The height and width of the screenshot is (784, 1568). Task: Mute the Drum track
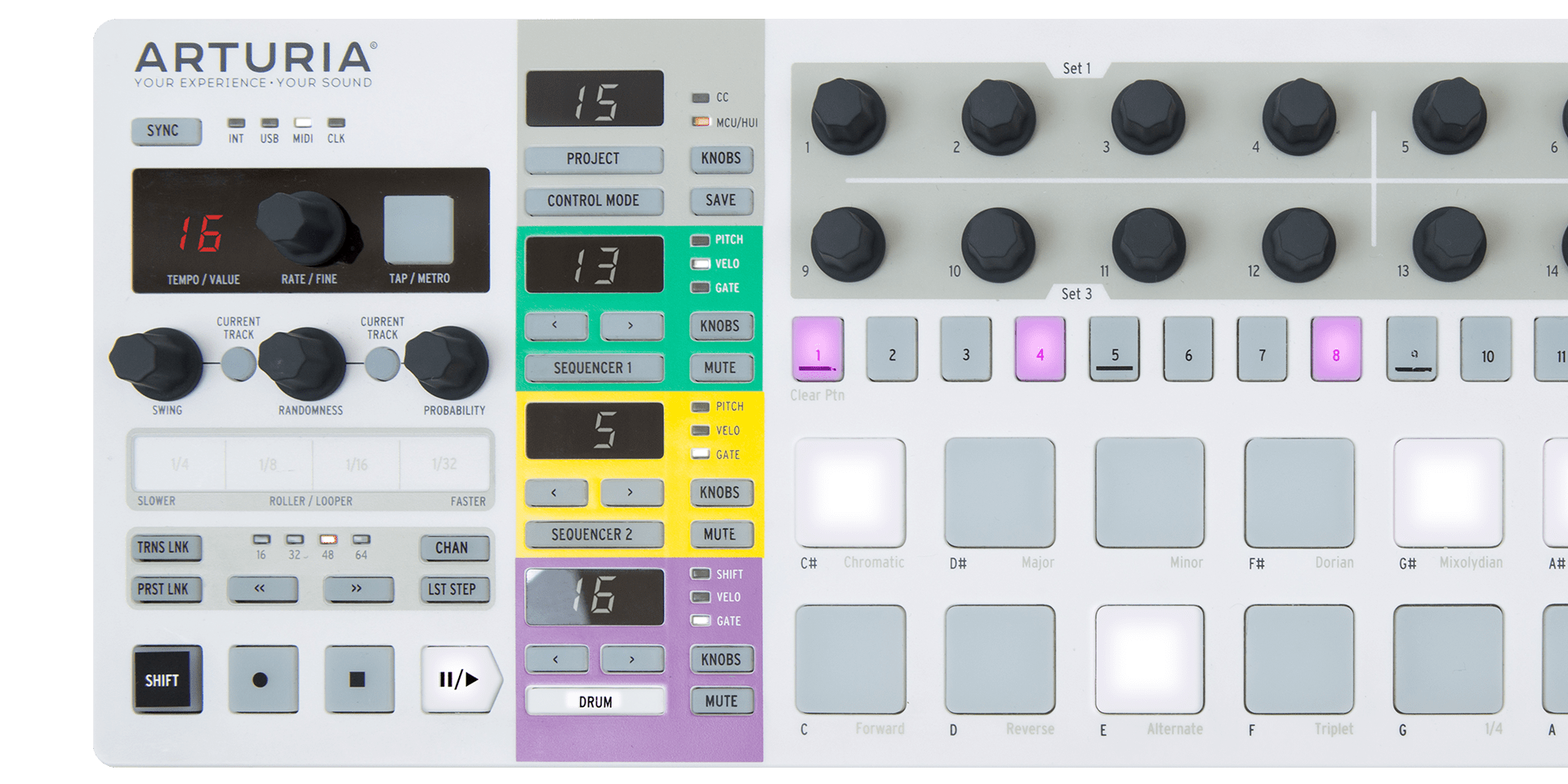721,700
